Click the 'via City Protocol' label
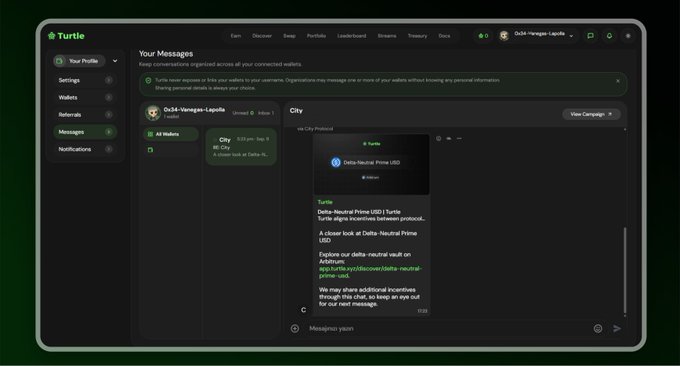This screenshot has height=366, width=680. (x=315, y=129)
